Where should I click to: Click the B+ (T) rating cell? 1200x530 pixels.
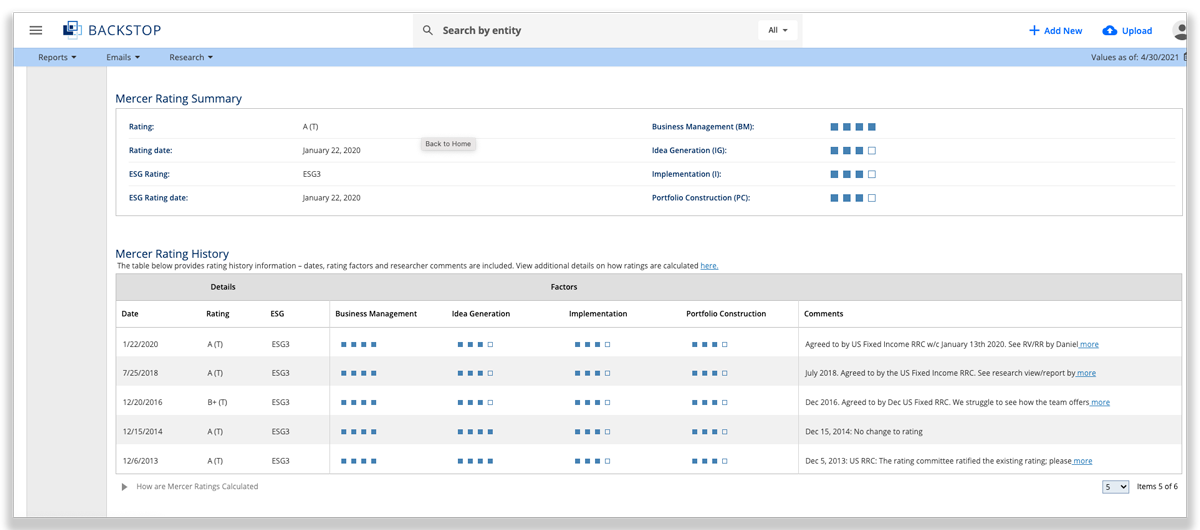tap(218, 402)
